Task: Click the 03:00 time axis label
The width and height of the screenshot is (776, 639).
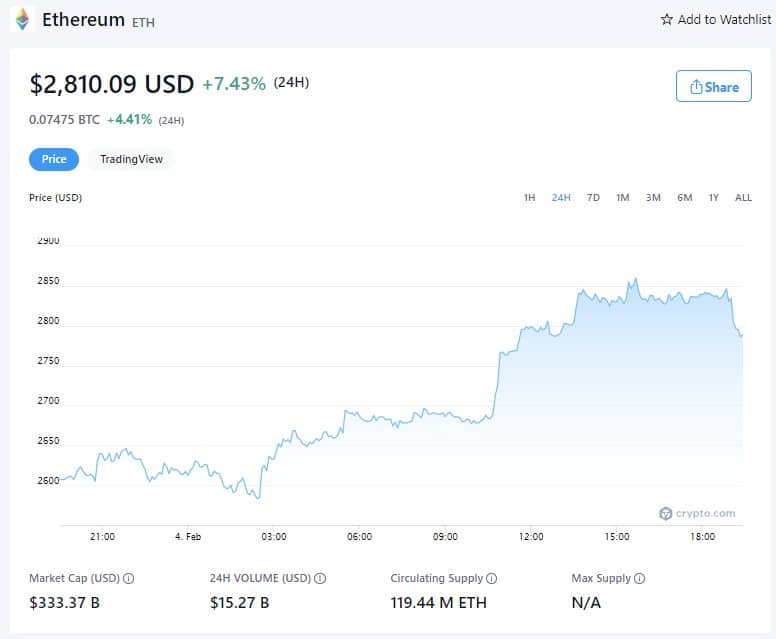Action: (274, 537)
